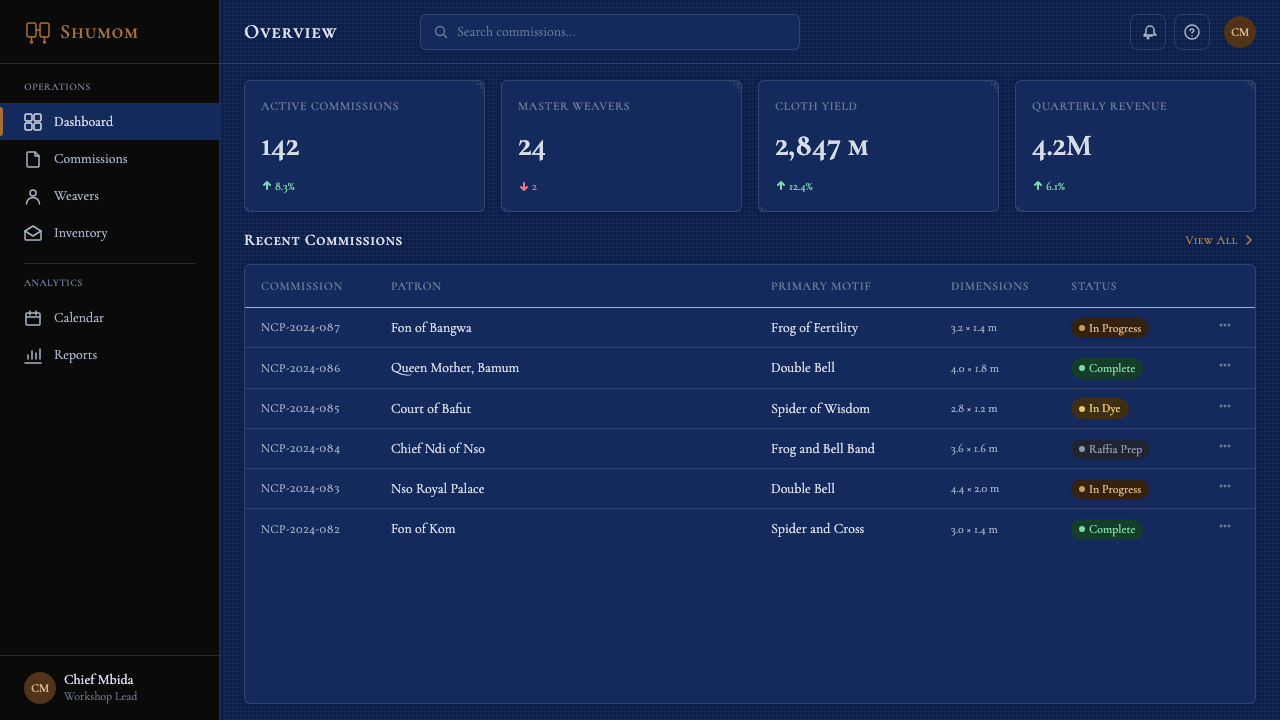Open more options for NCP-2024-082
Viewport: 1280px width, 720px height.
click(1225, 526)
